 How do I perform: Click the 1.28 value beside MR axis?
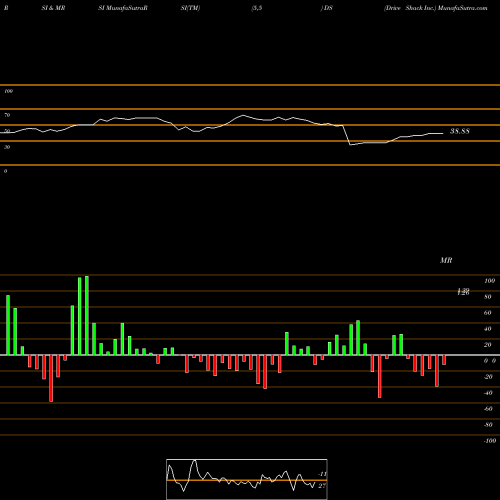(463, 292)
